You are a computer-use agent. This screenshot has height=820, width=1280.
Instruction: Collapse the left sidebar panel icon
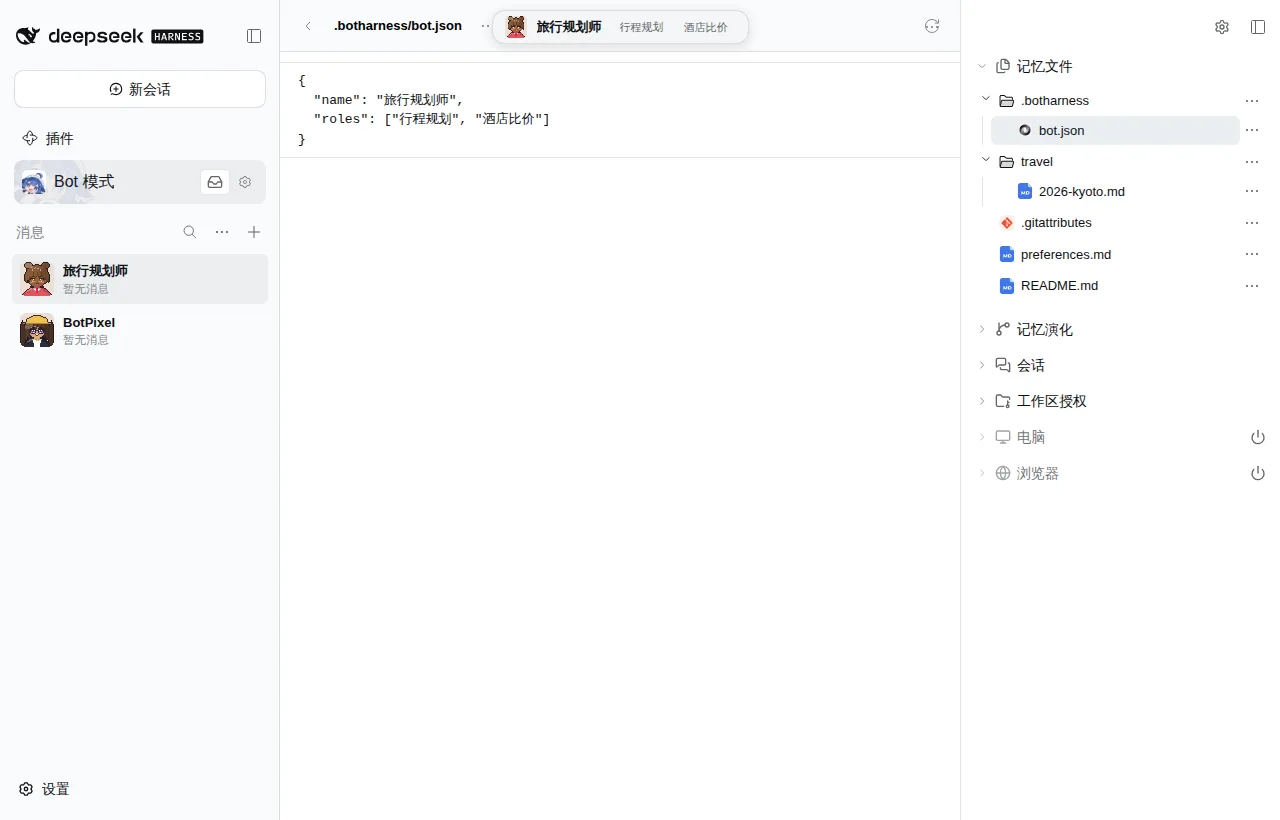pyautogui.click(x=254, y=36)
